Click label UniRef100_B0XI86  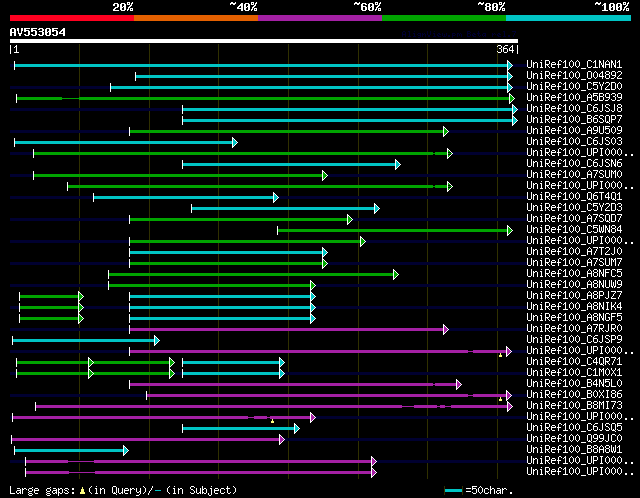tap(574, 395)
